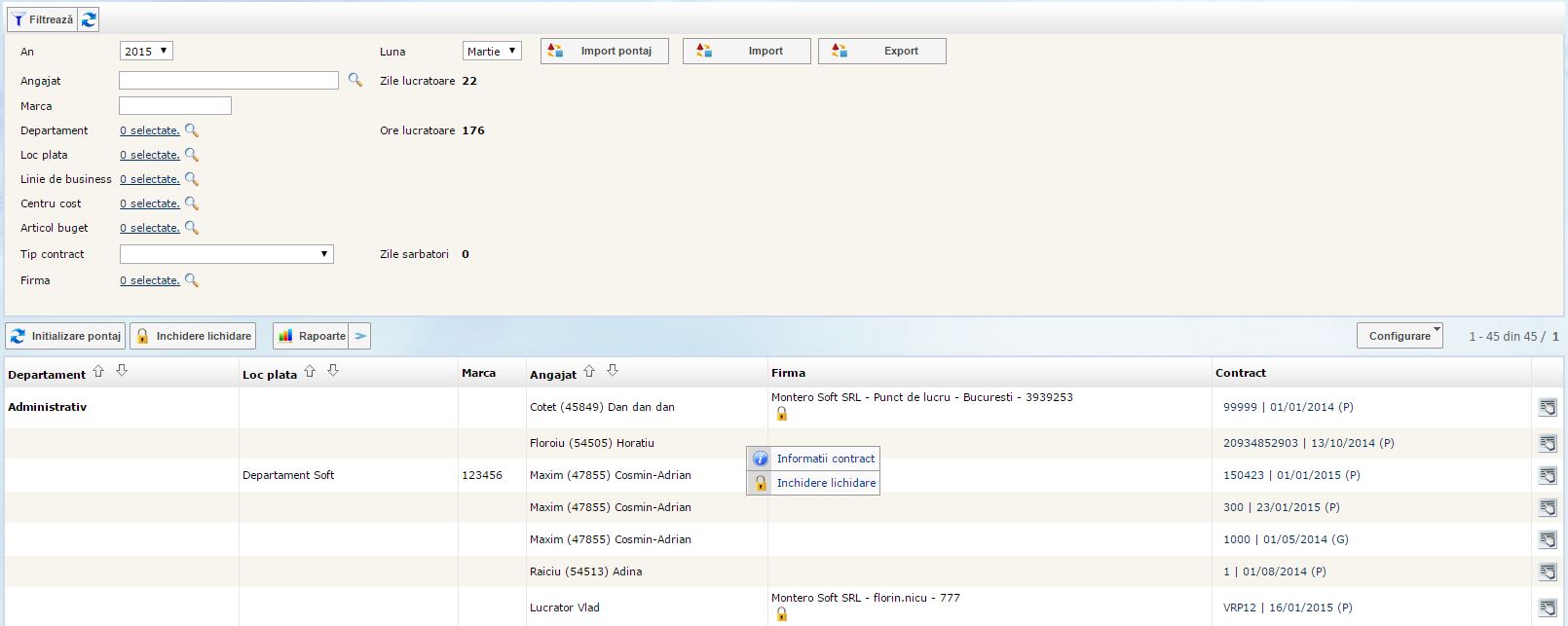Click the refresh icon beside Filtrează
Image resolution: width=1568 pixels, height=626 pixels.
tap(89, 19)
